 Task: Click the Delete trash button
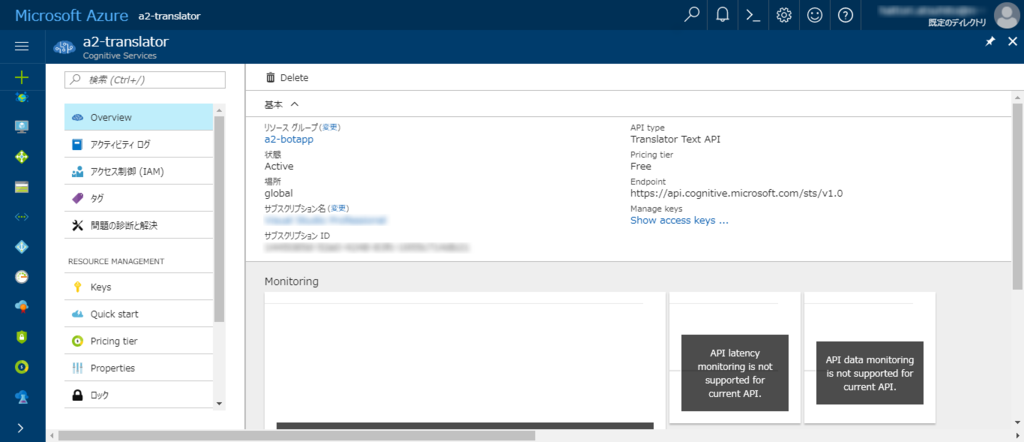tap(287, 78)
